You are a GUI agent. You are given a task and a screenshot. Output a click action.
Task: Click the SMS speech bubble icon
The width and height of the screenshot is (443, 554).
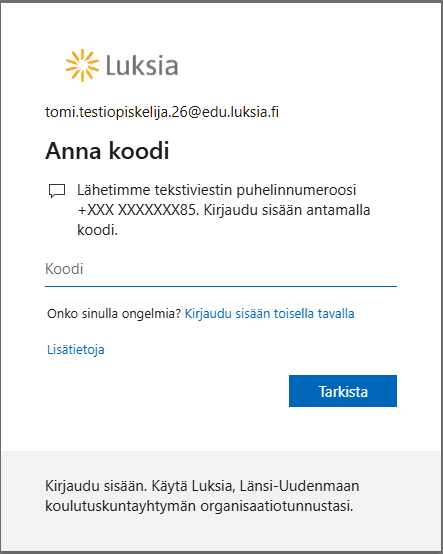coord(57,191)
